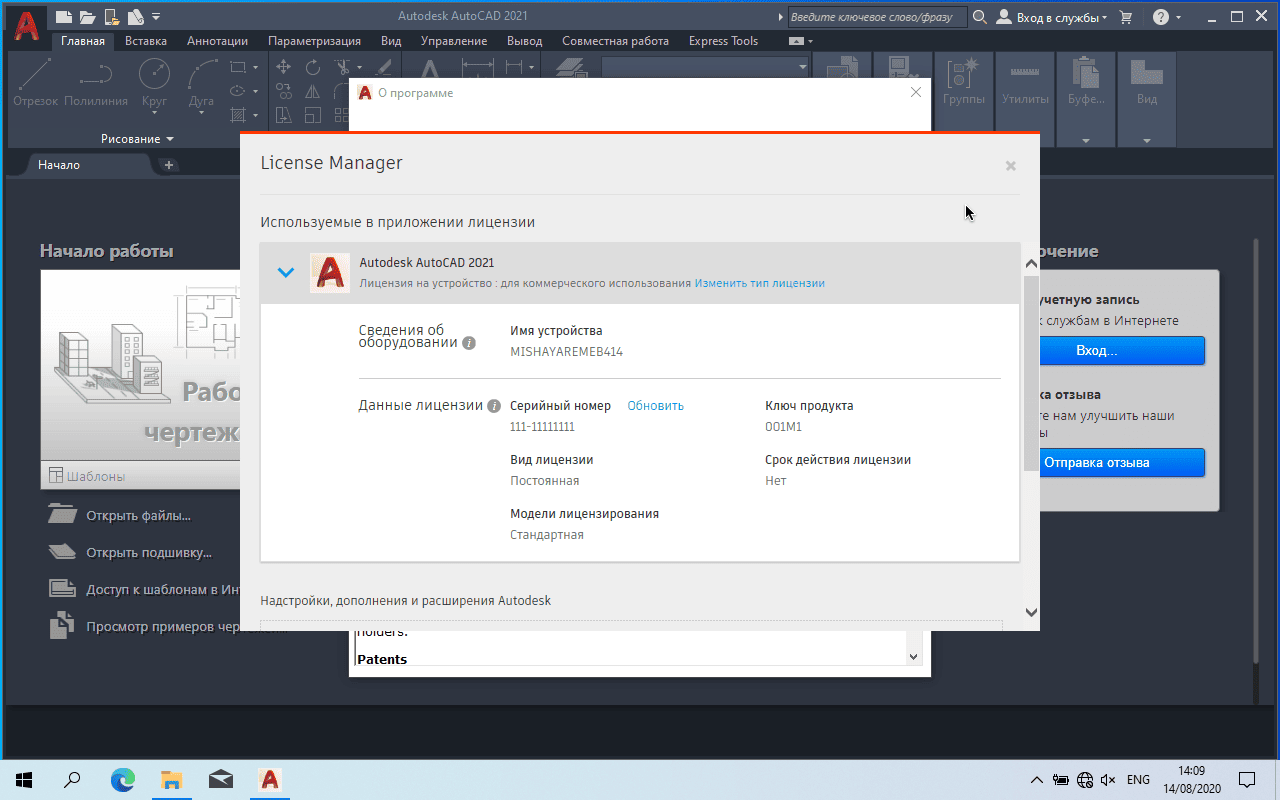Open the Help dropdown arrow
This screenshot has height=800, width=1280.
click(x=1178, y=17)
